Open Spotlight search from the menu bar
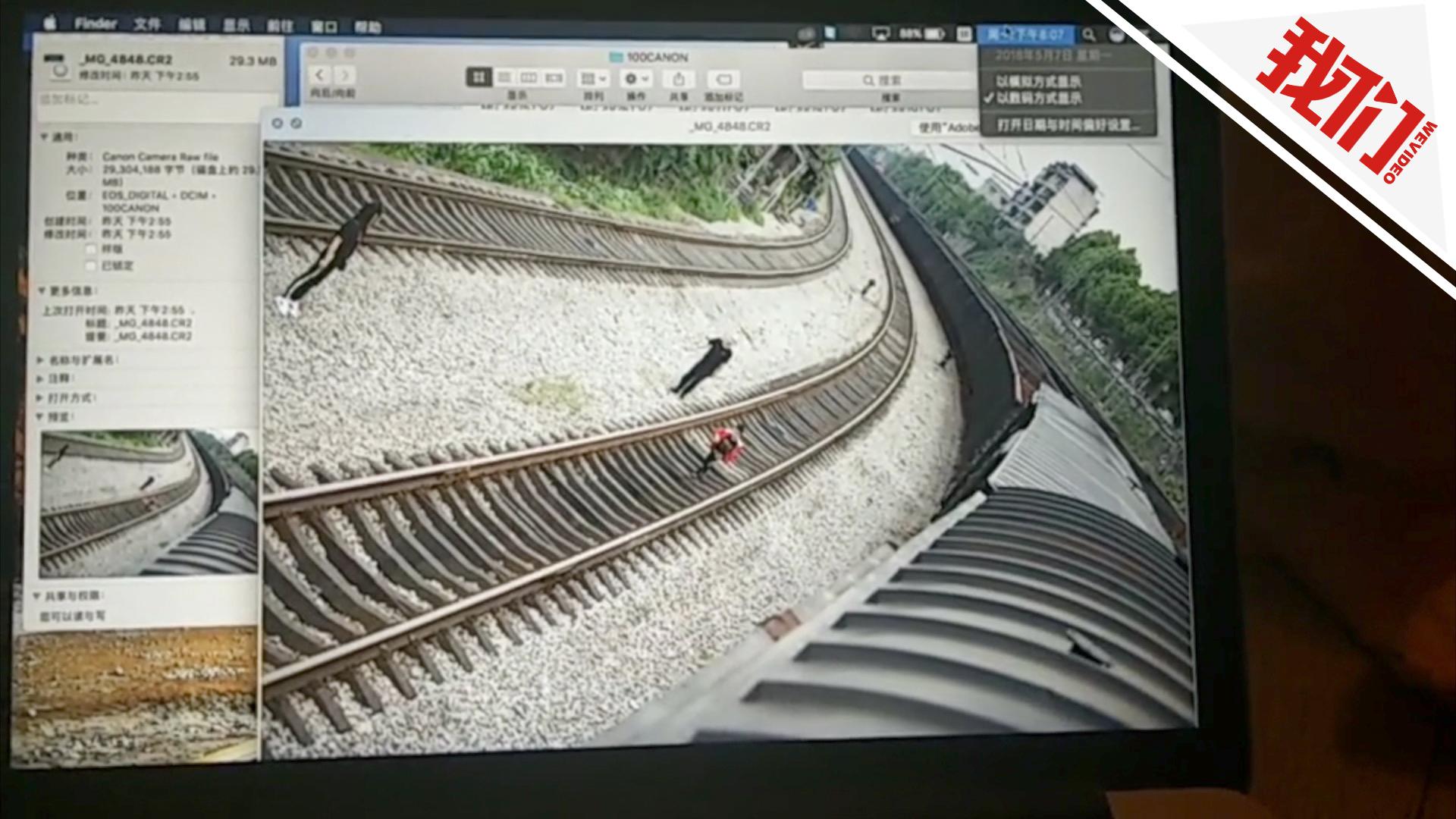This screenshot has width=1456, height=819. click(x=1089, y=35)
